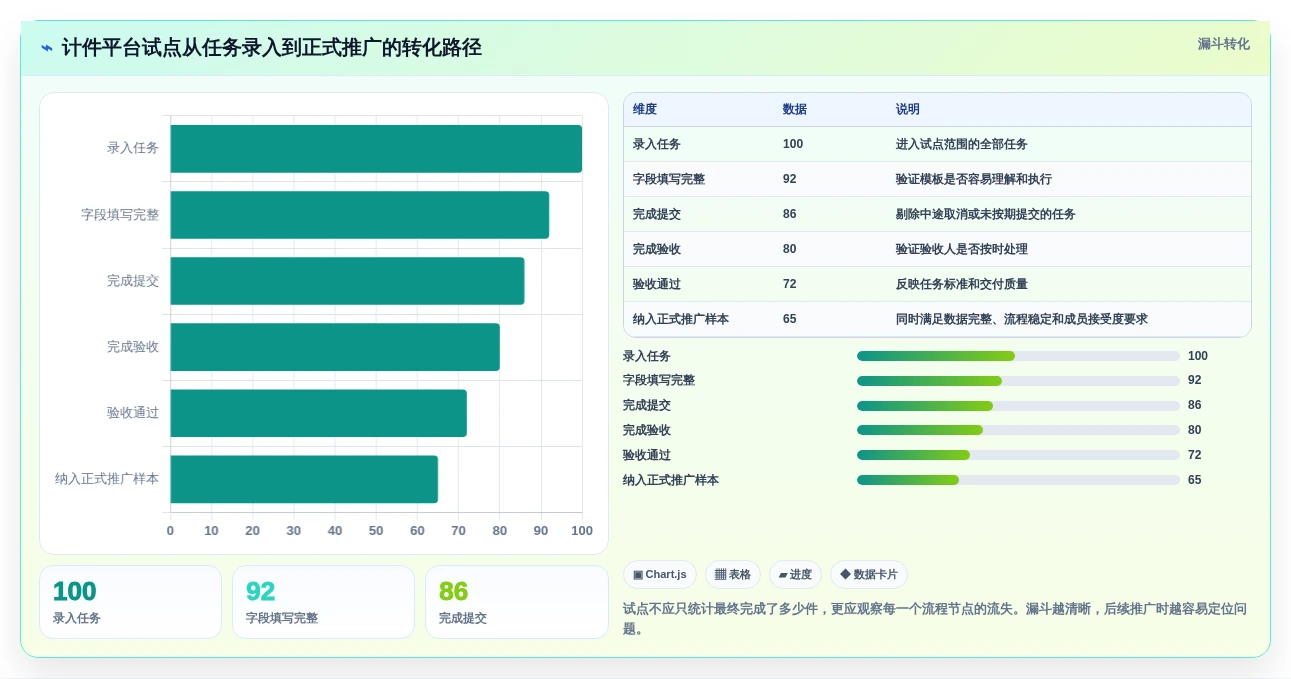Viewport: 1291px width, 679px height.
Task: Click table cell 录入任务
Action: [657, 144]
